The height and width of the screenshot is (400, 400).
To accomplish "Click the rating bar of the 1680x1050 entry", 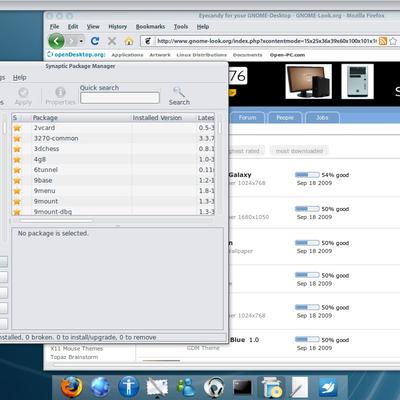I will point(307,209).
